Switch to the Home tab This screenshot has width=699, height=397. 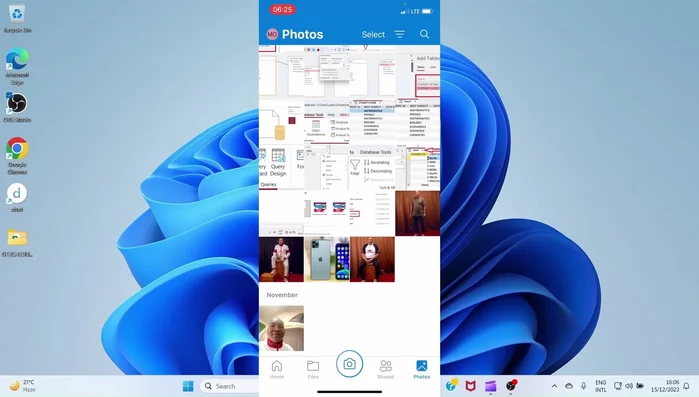click(x=277, y=369)
